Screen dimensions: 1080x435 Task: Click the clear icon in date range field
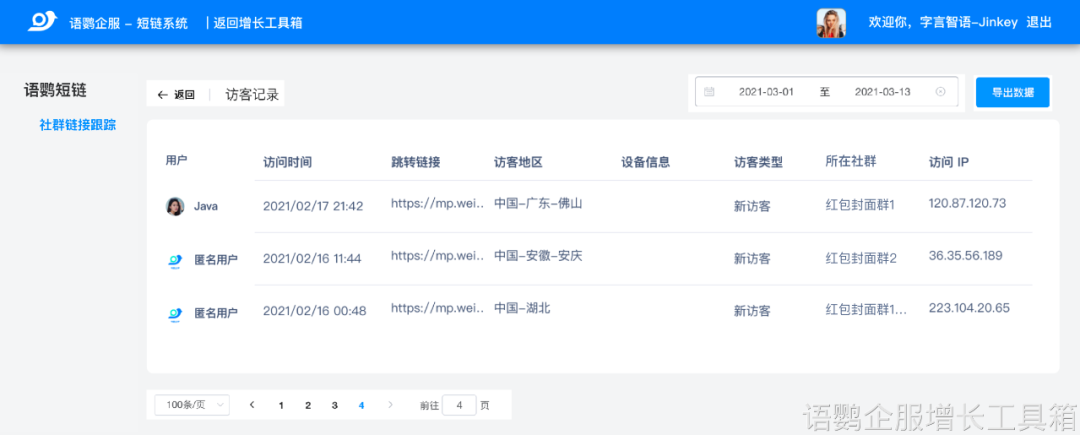tap(940, 92)
